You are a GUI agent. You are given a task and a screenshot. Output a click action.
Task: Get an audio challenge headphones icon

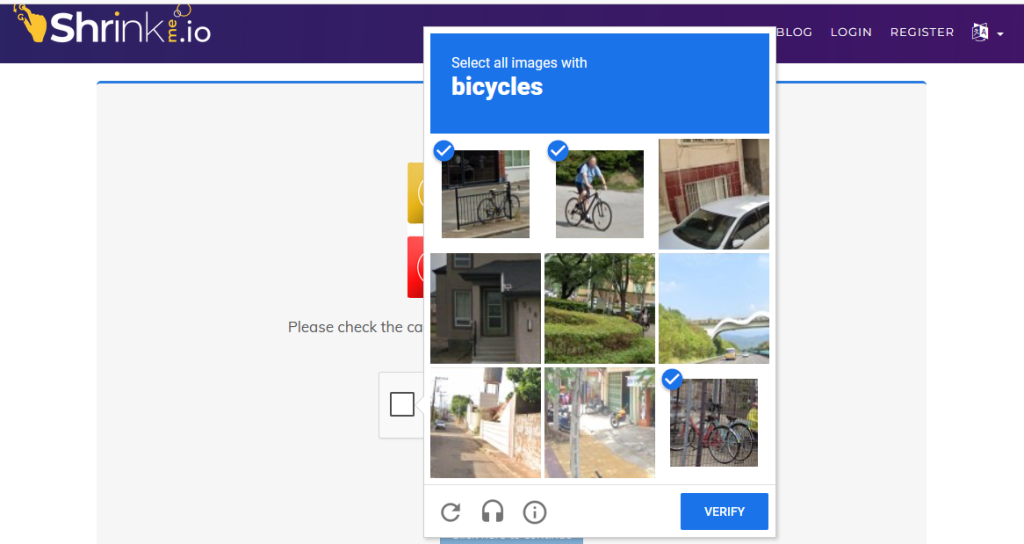(492, 511)
